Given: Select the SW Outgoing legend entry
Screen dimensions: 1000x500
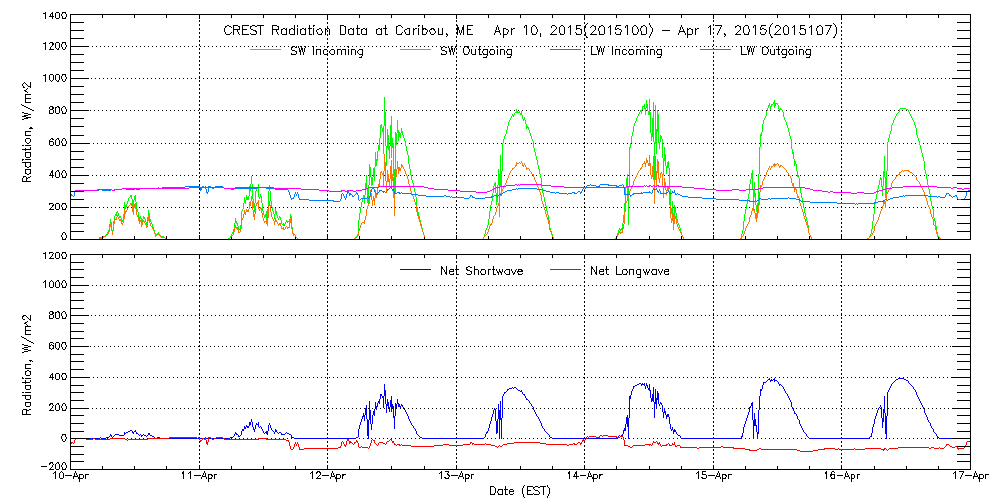Looking at the screenshot, I should pyautogui.click(x=476, y=51).
